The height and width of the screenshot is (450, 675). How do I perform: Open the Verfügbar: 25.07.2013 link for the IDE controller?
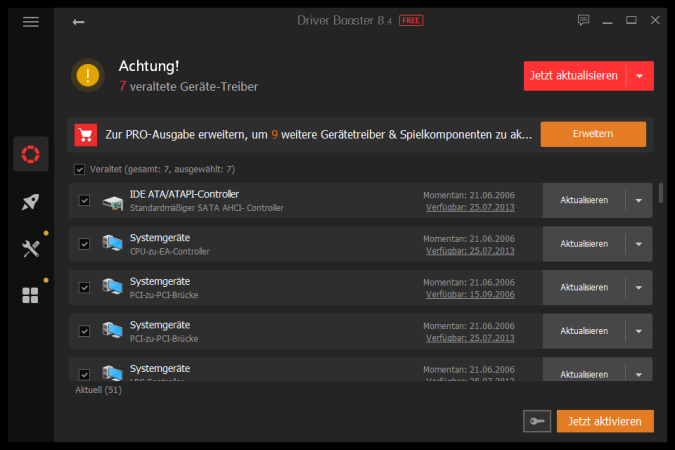tap(470, 207)
